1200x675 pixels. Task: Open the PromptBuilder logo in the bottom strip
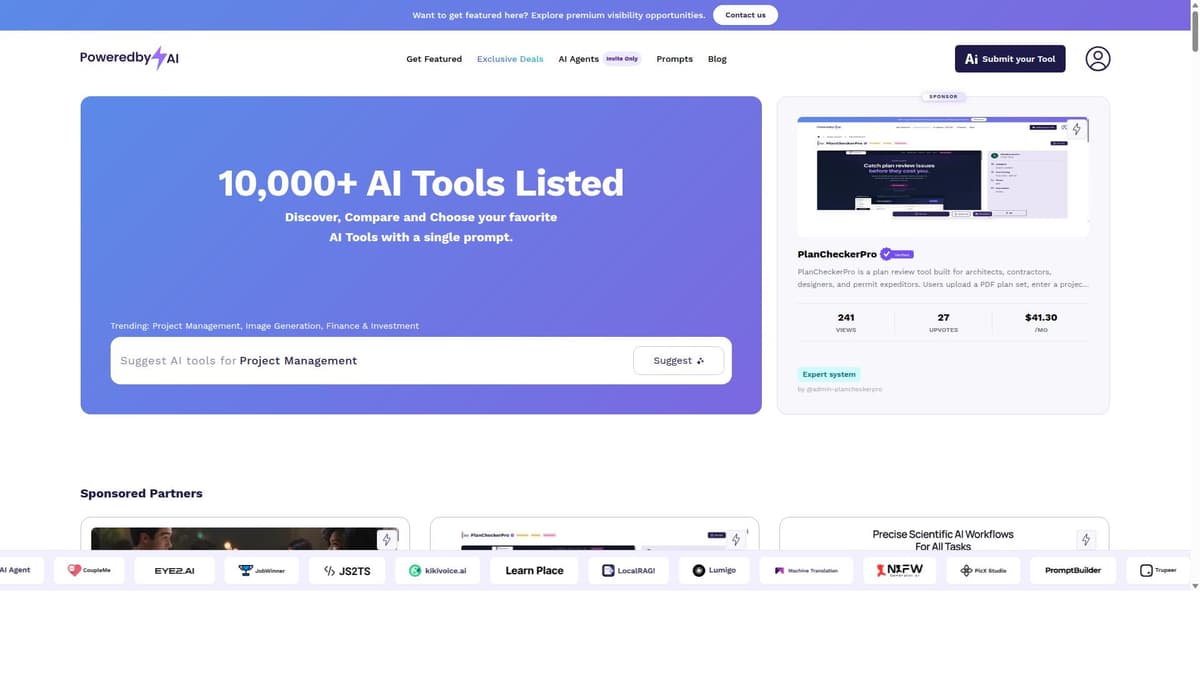click(x=1073, y=570)
